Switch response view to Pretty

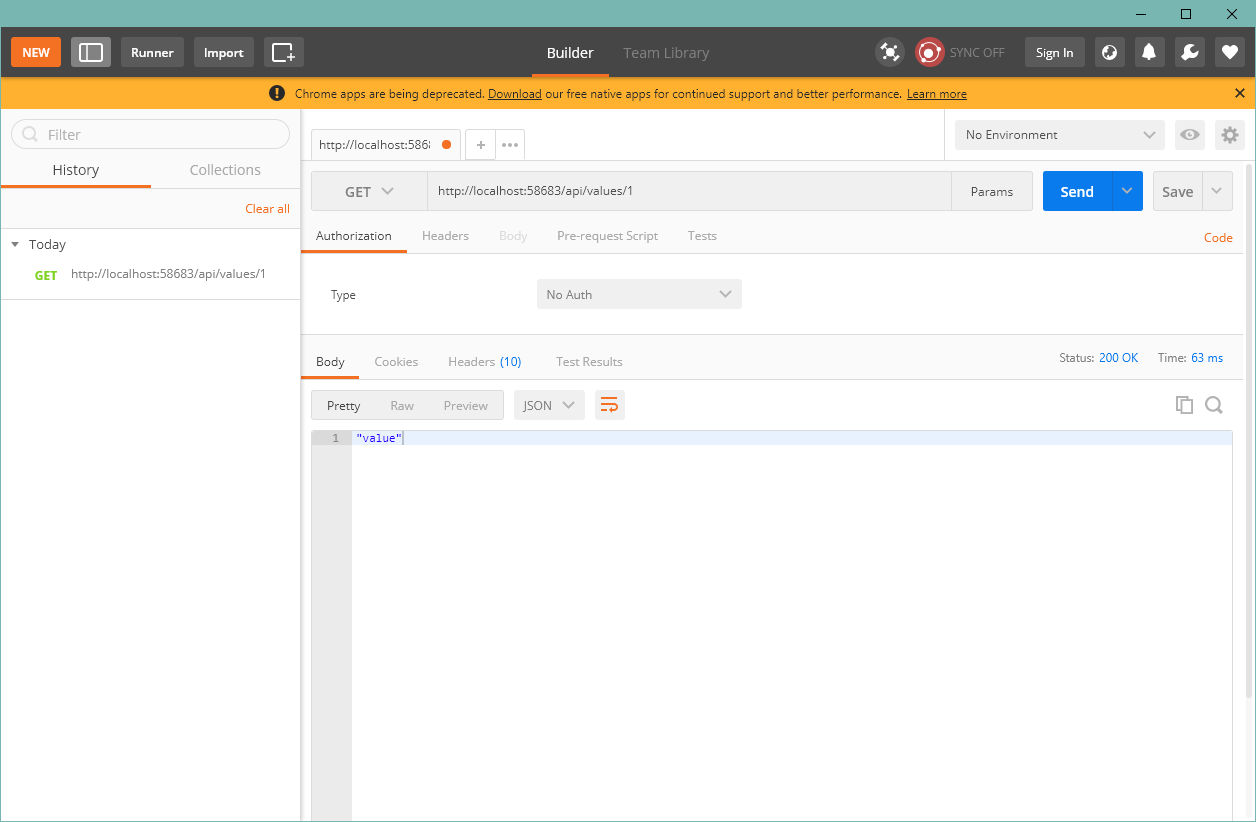click(x=343, y=405)
